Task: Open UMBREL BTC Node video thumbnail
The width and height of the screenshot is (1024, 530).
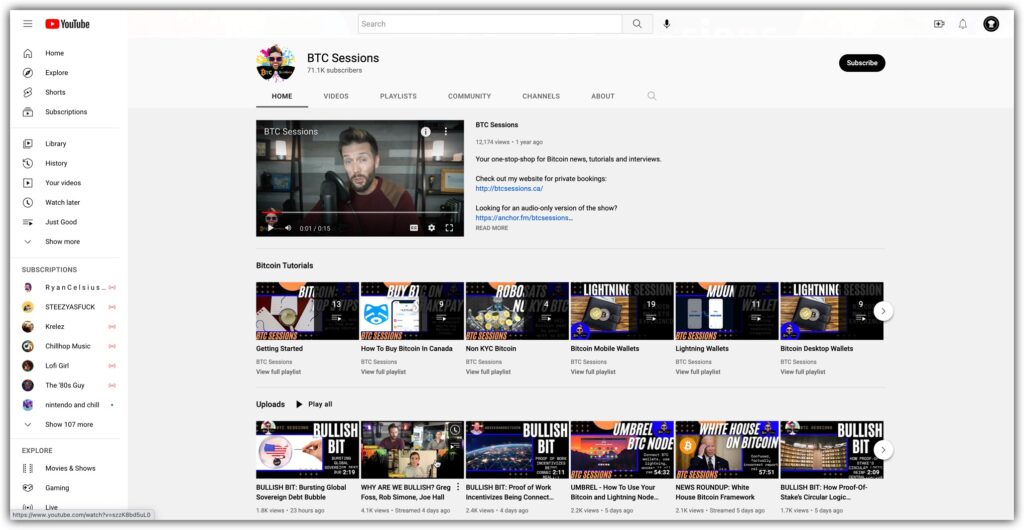Action: 622,450
